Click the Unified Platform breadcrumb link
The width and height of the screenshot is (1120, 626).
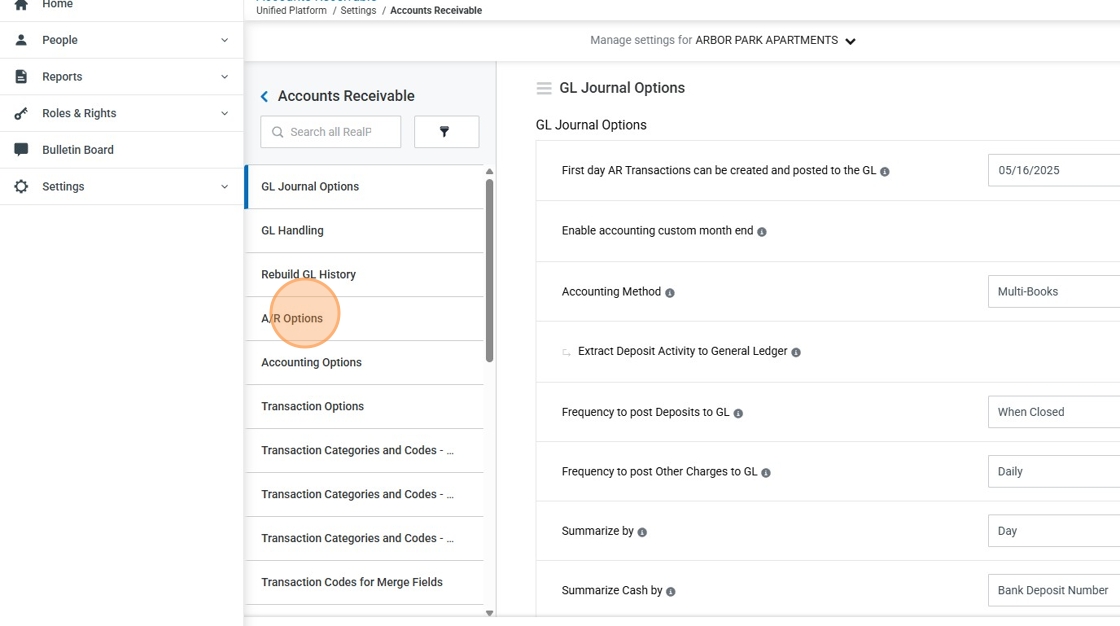(291, 11)
